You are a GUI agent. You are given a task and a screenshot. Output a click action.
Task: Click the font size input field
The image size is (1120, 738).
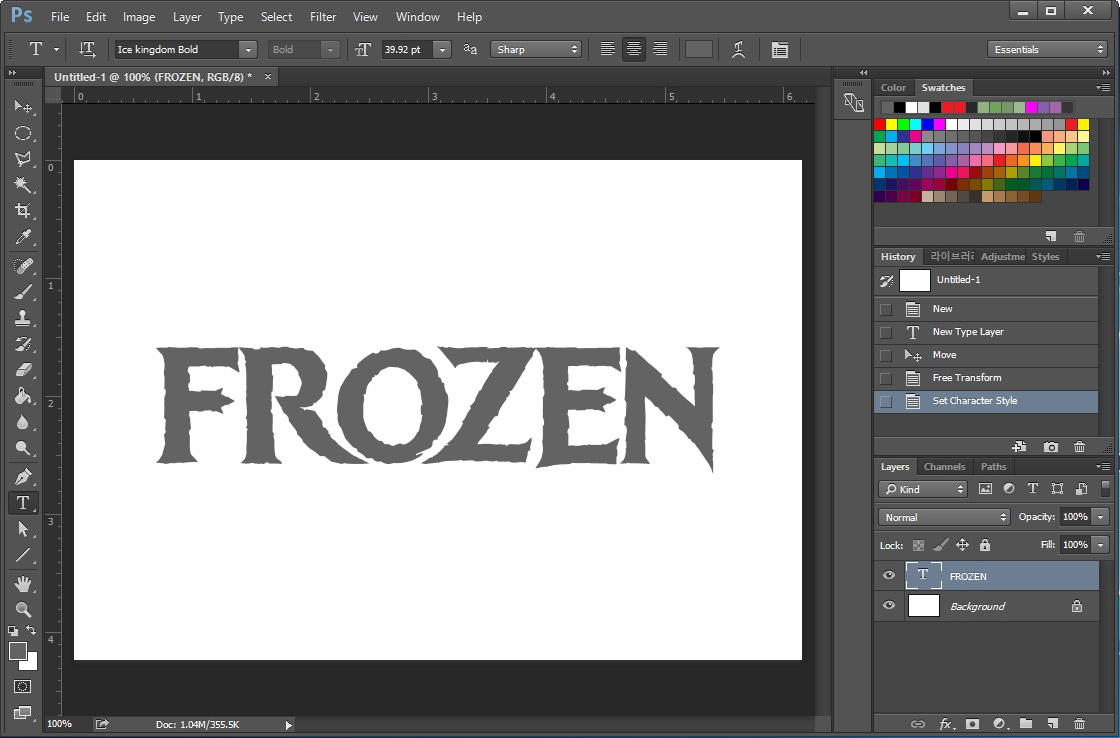pyautogui.click(x=408, y=49)
